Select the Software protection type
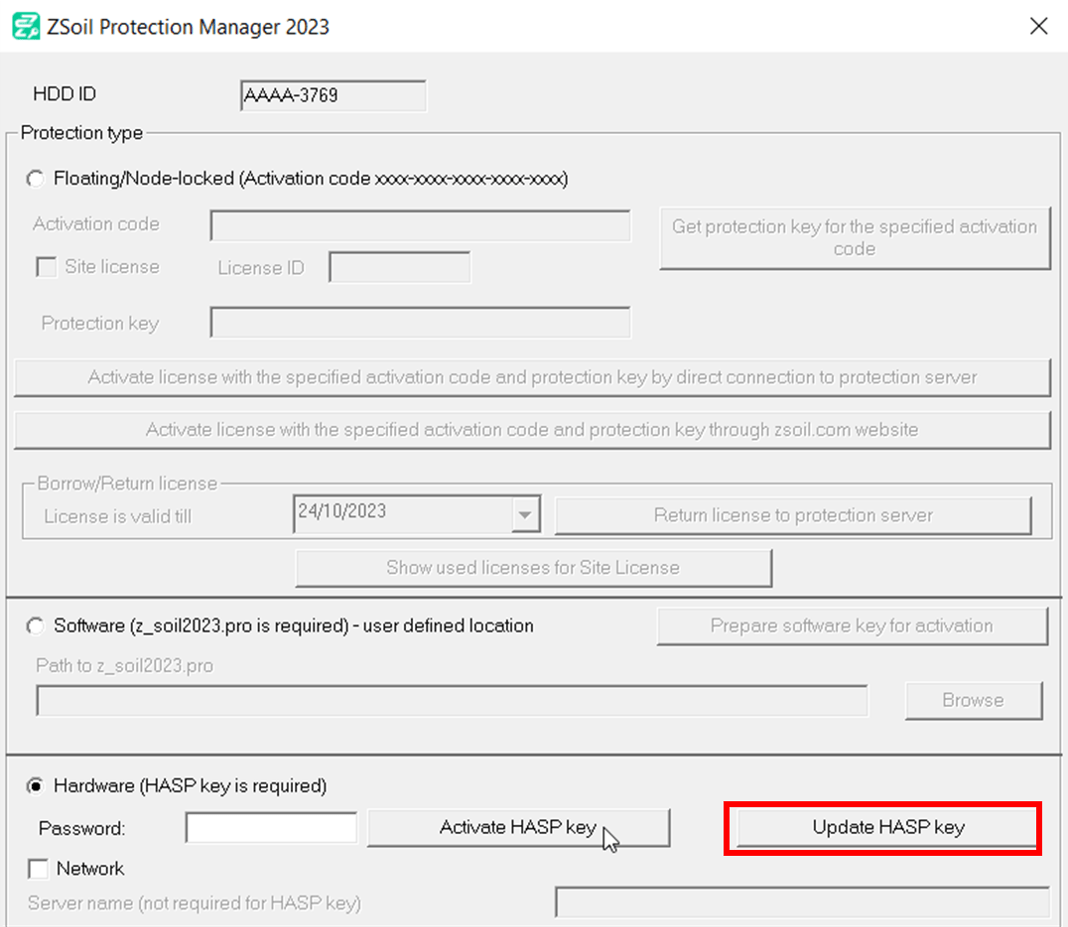Screen dimensions: 1068x927 click(x=35, y=627)
